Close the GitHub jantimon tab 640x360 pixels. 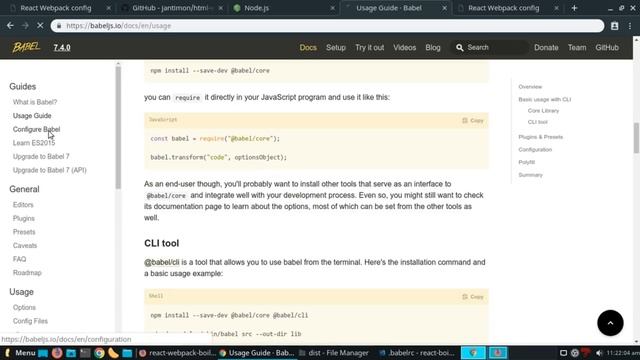[x=220, y=8]
